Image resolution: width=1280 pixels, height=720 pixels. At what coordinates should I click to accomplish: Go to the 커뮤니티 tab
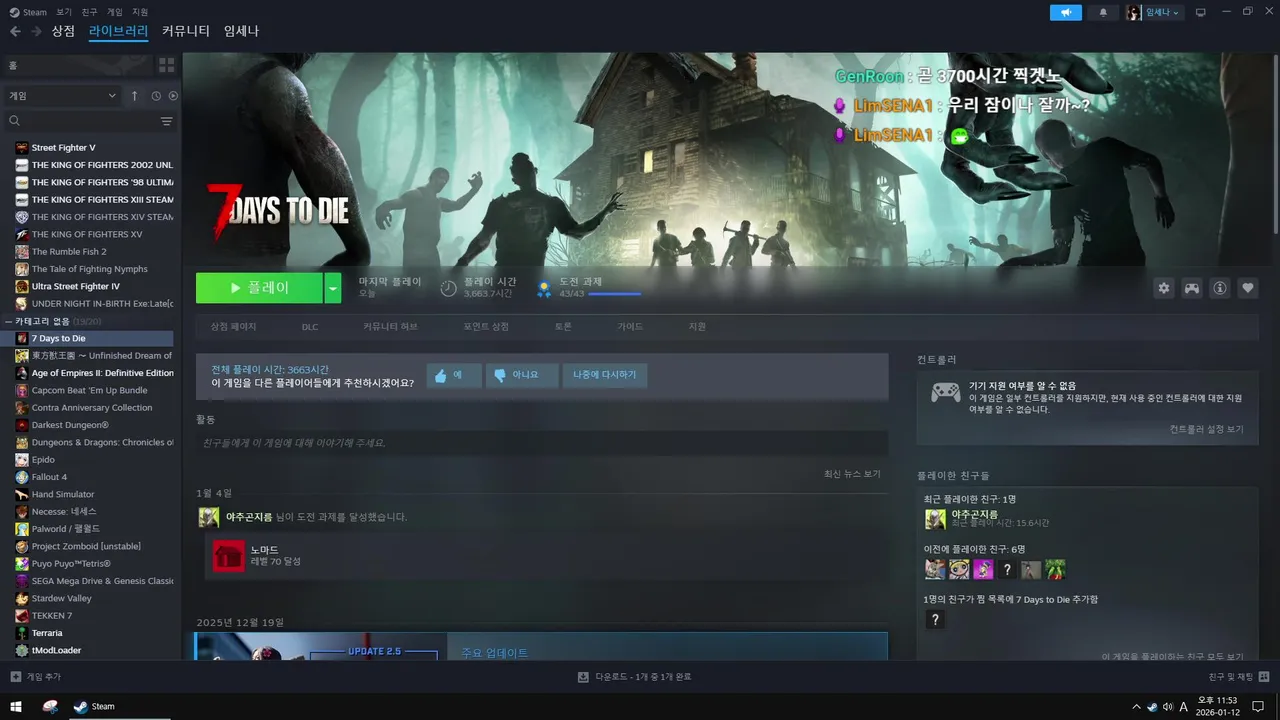coord(186,31)
